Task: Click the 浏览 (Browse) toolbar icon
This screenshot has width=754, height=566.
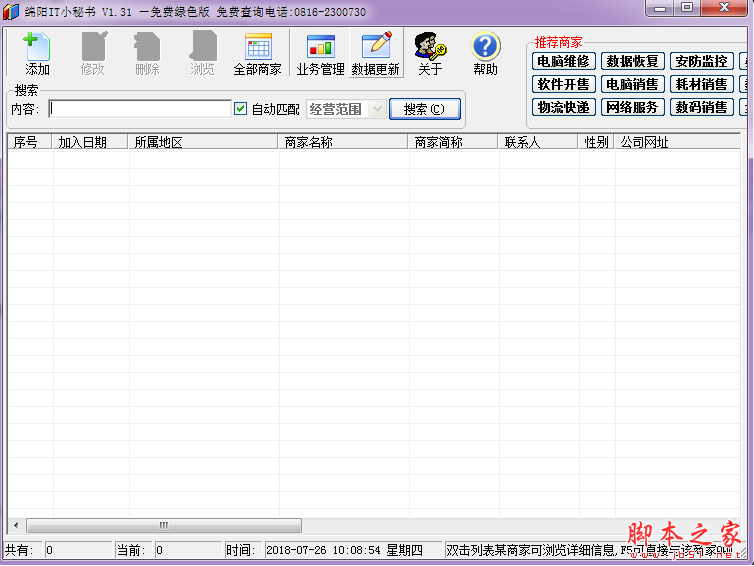Action: tap(202, 53)
